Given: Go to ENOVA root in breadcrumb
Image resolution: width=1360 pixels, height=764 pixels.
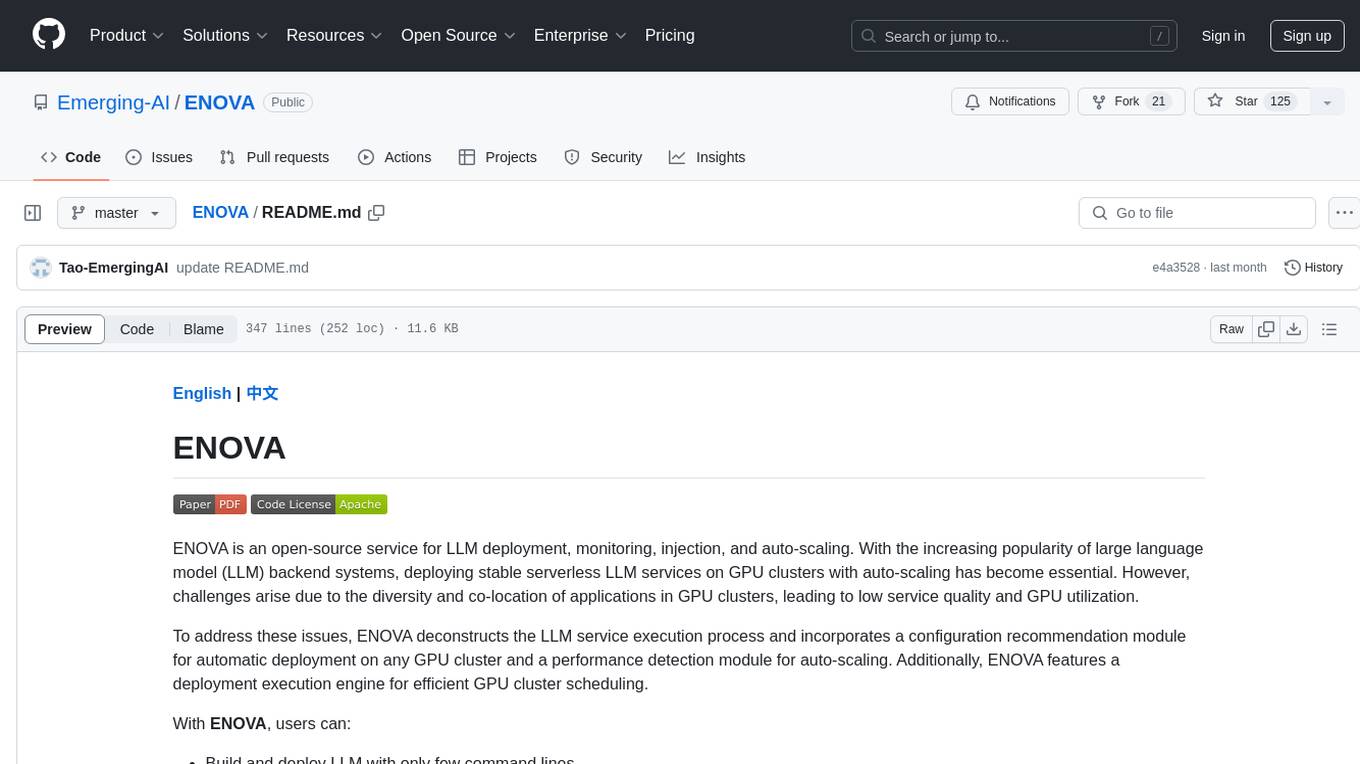Looking at the screenshot, I should click(220, 213).
